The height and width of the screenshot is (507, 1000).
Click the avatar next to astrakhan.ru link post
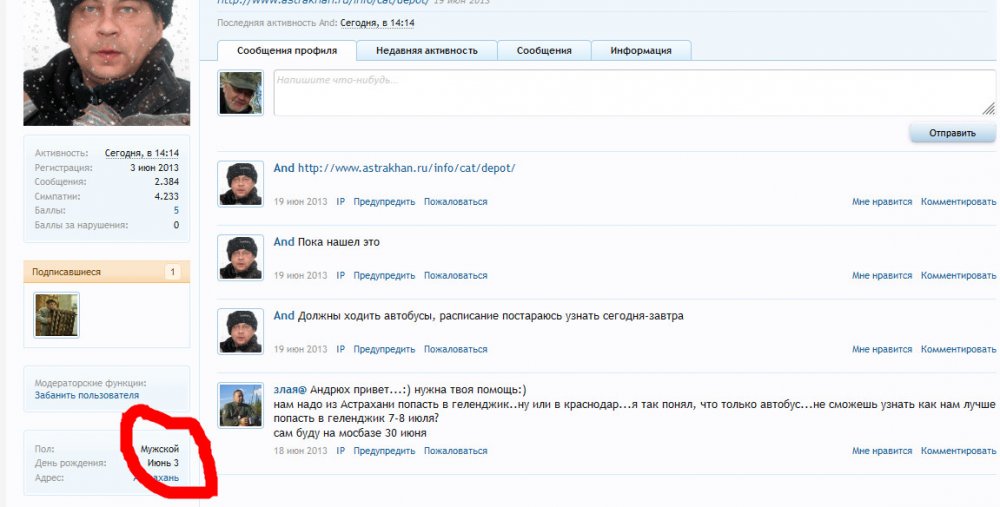point(240,184)
